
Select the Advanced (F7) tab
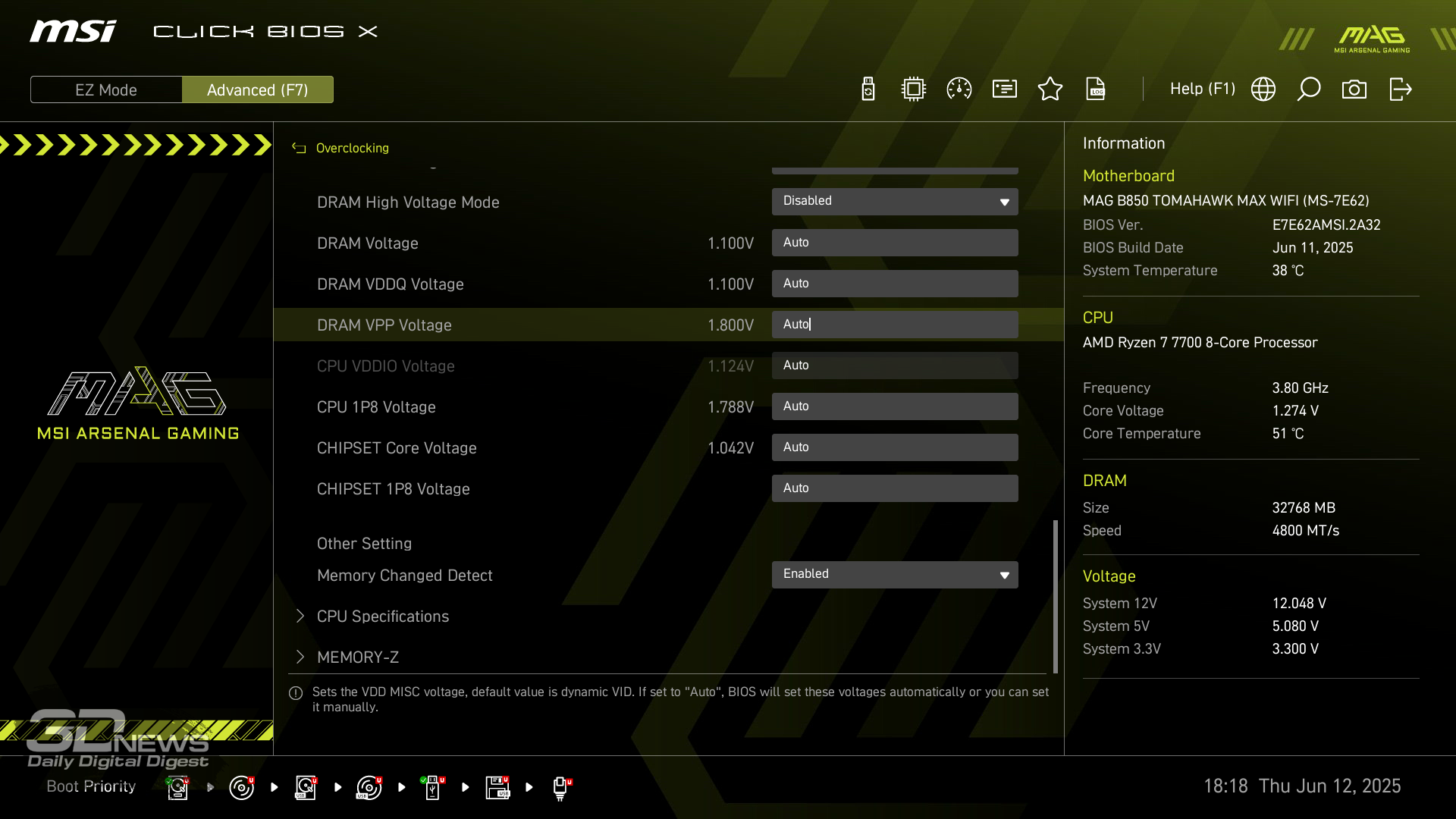point(258,89)
